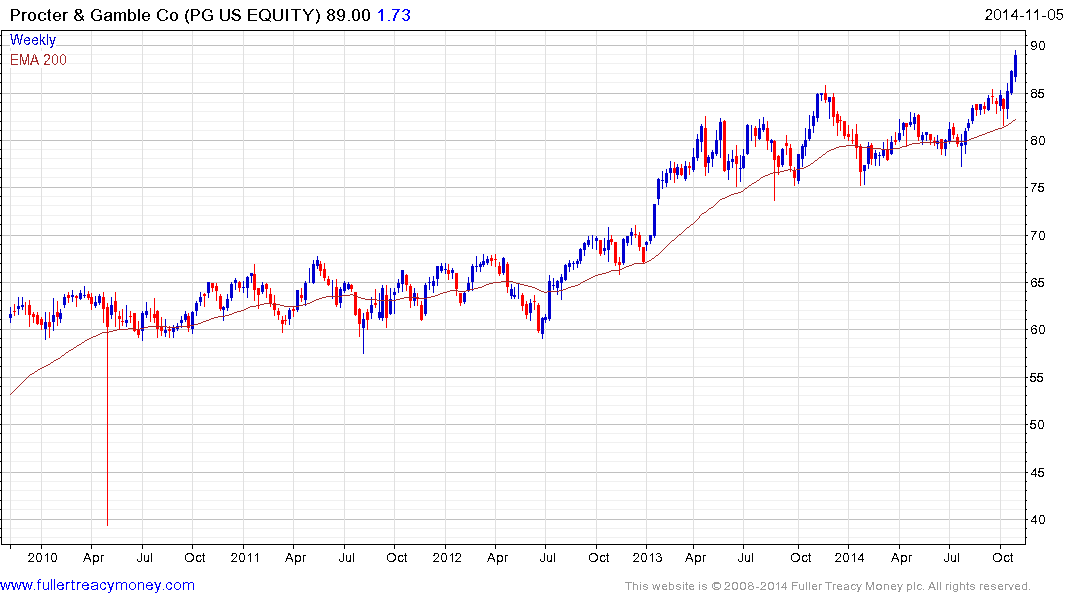Select the EMA 200 legend label
1075x600 pixels.
pos(38,60)
